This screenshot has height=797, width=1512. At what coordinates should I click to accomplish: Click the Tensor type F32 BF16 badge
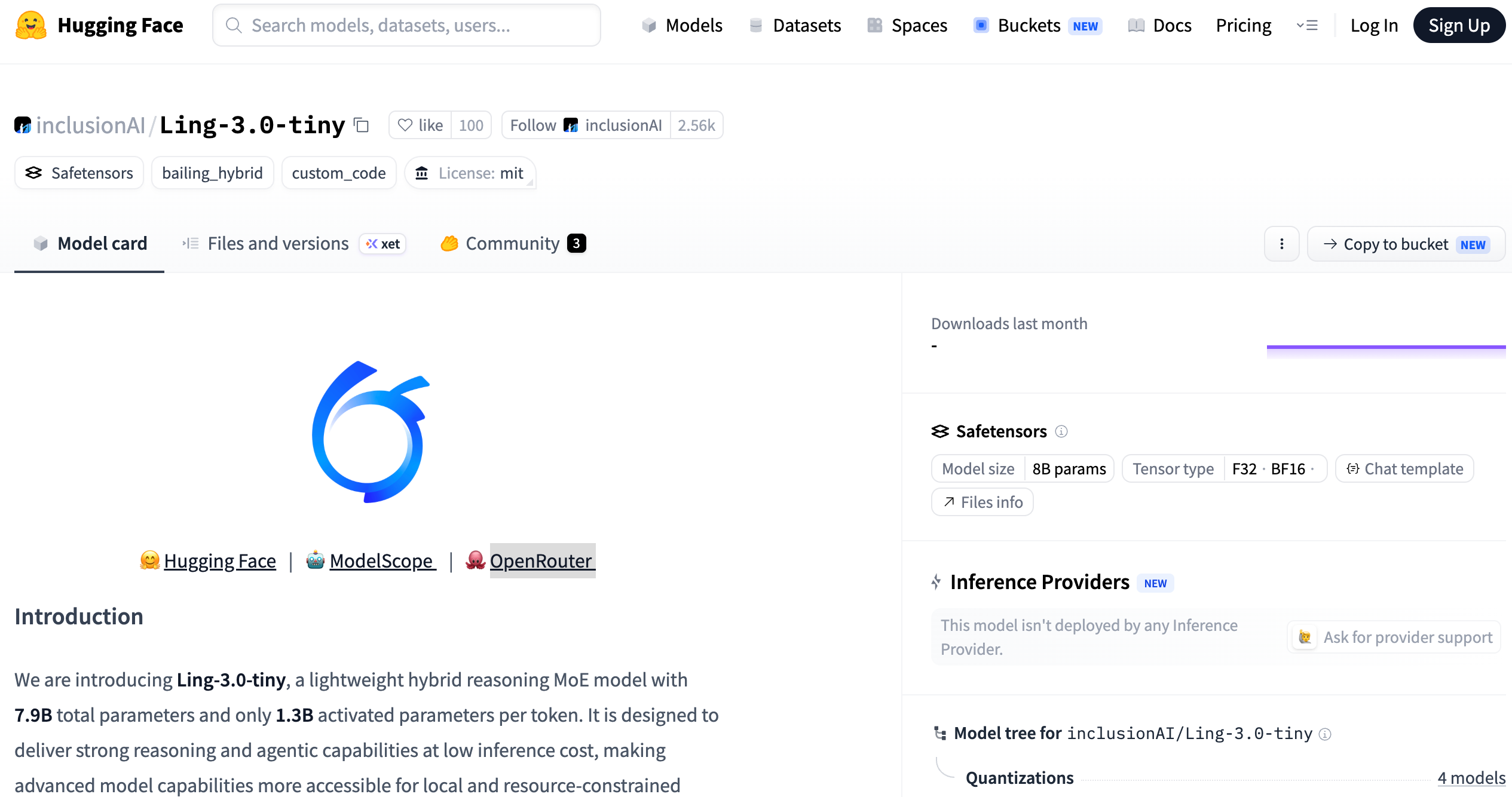click(x=1225, y=468)
